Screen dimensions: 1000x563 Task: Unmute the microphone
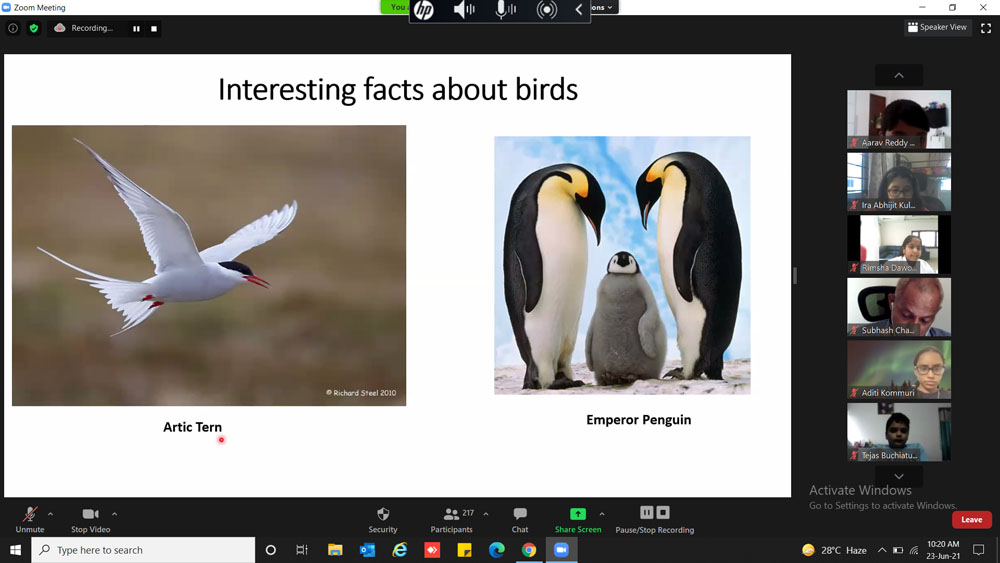pos(29,520)
